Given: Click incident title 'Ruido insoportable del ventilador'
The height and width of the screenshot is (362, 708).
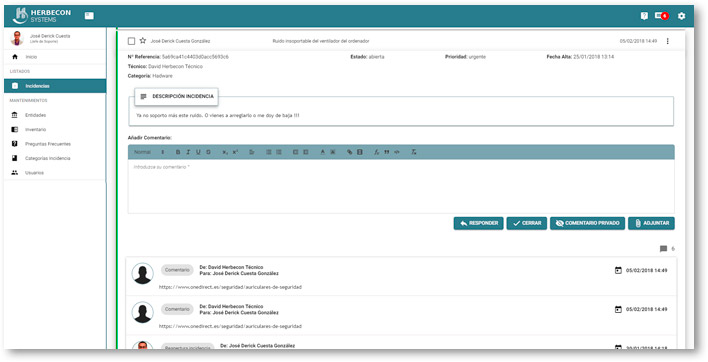Looking at the screenshot, I should (321, 41).
